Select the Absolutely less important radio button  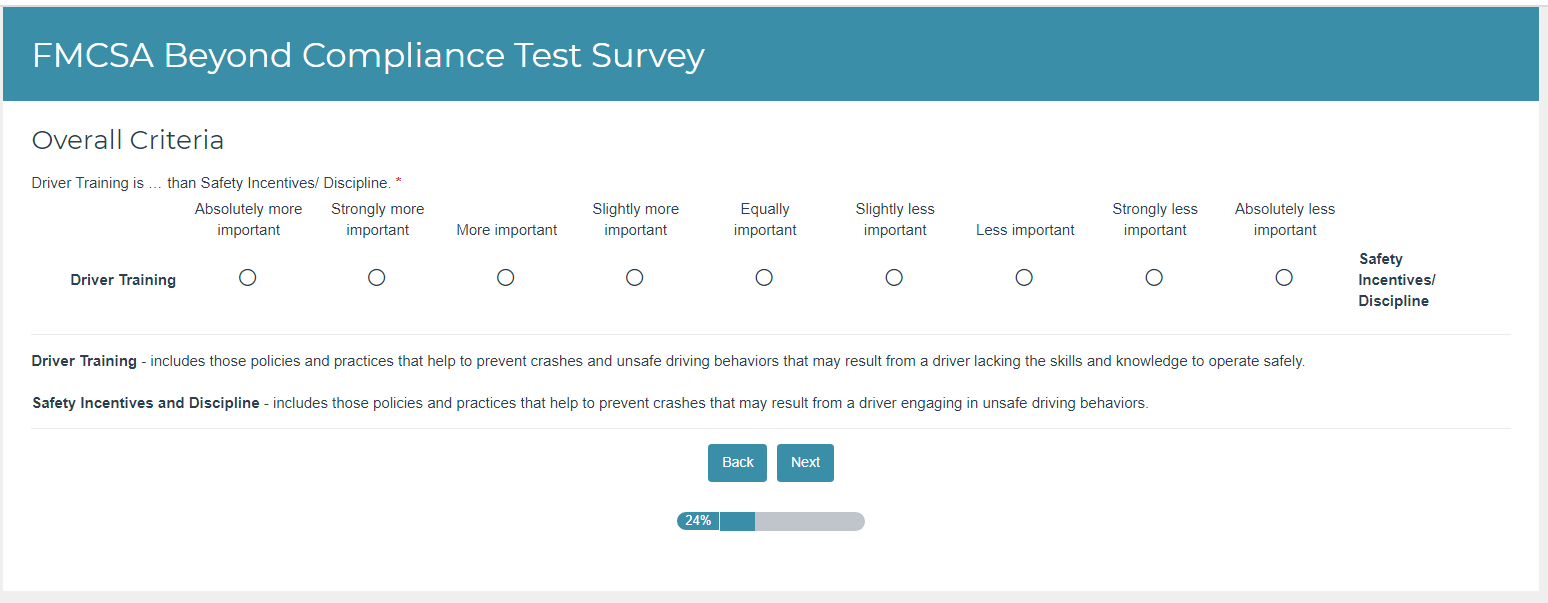1284,278
